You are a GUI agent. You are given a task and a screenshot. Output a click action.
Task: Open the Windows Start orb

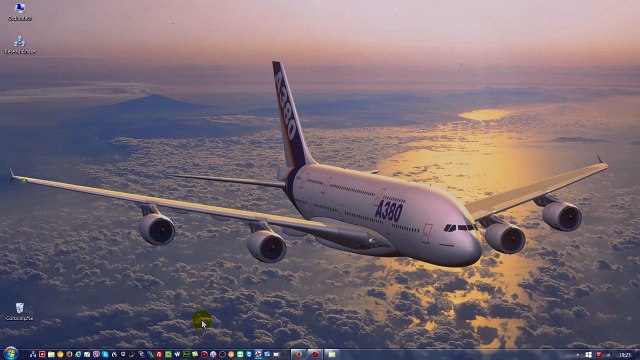pos(11,353)
